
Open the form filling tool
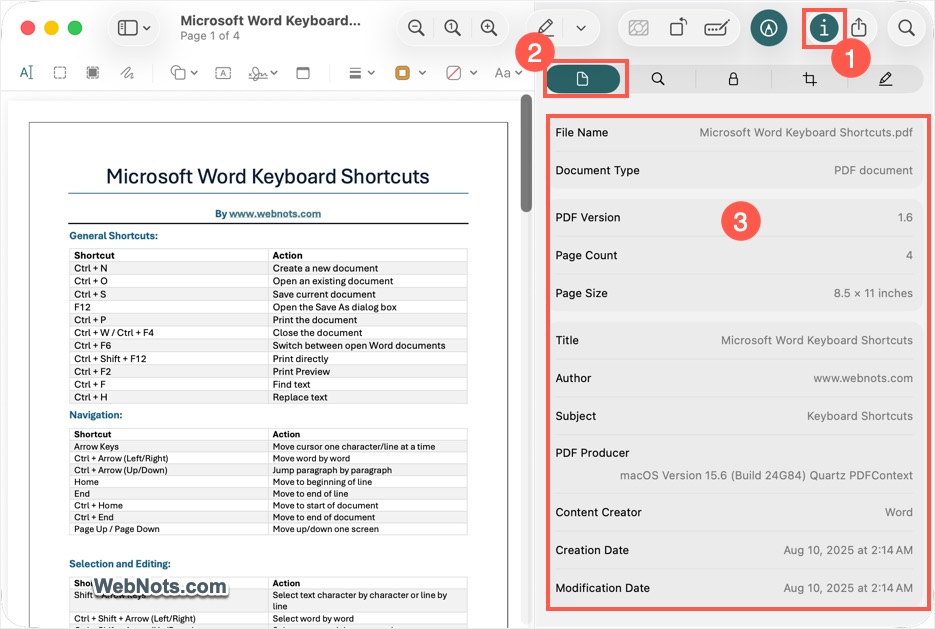(717, 28)
